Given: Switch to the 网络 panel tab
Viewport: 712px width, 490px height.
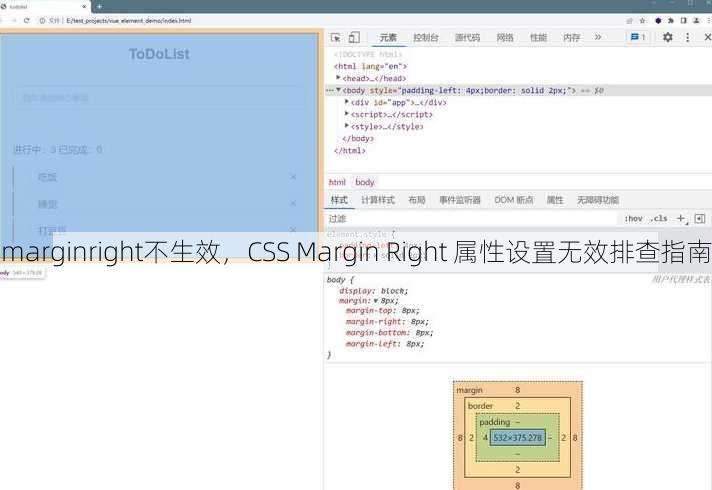Looking at the screenshot, I should tap(504, 38).
